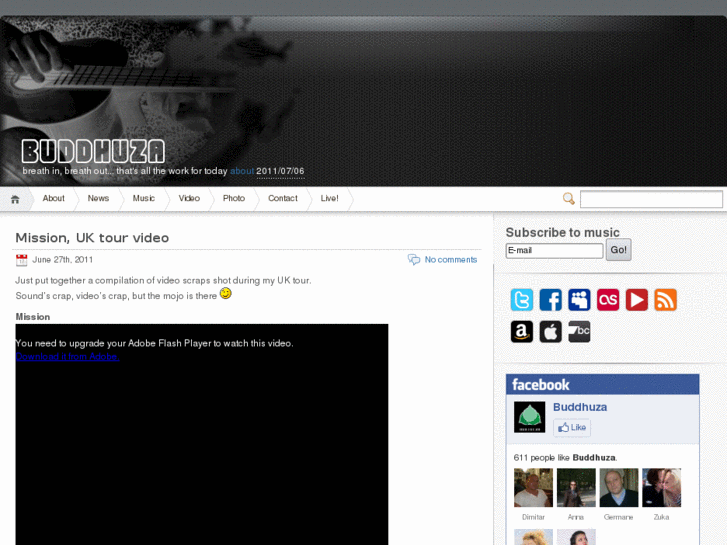
Task: Submit subscription with Go! button
Action: coord(619,250)
